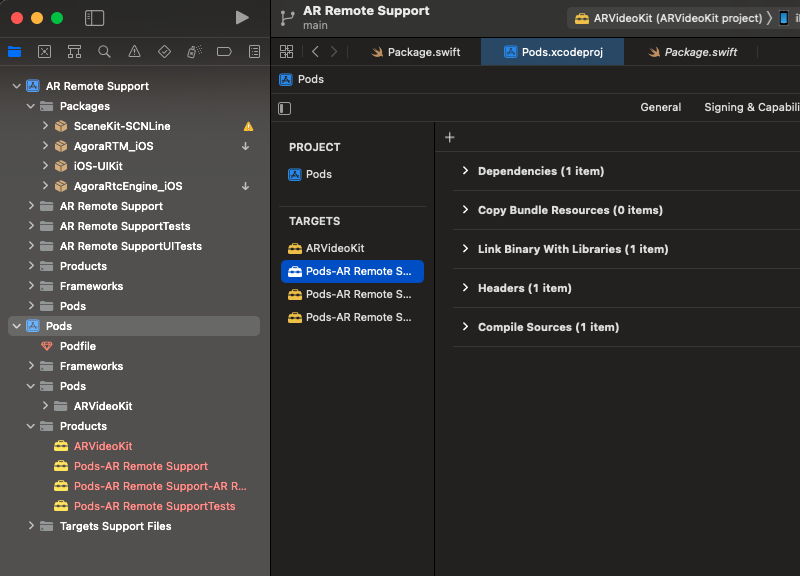Open the Source Control navigator
This screenshot has width=800, height=576.
point(44,52)
